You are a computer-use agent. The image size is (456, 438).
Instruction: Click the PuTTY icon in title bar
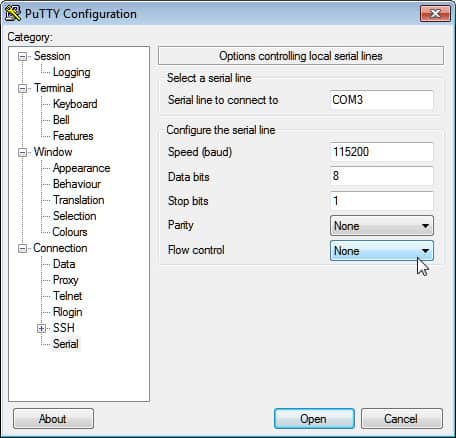13,13
